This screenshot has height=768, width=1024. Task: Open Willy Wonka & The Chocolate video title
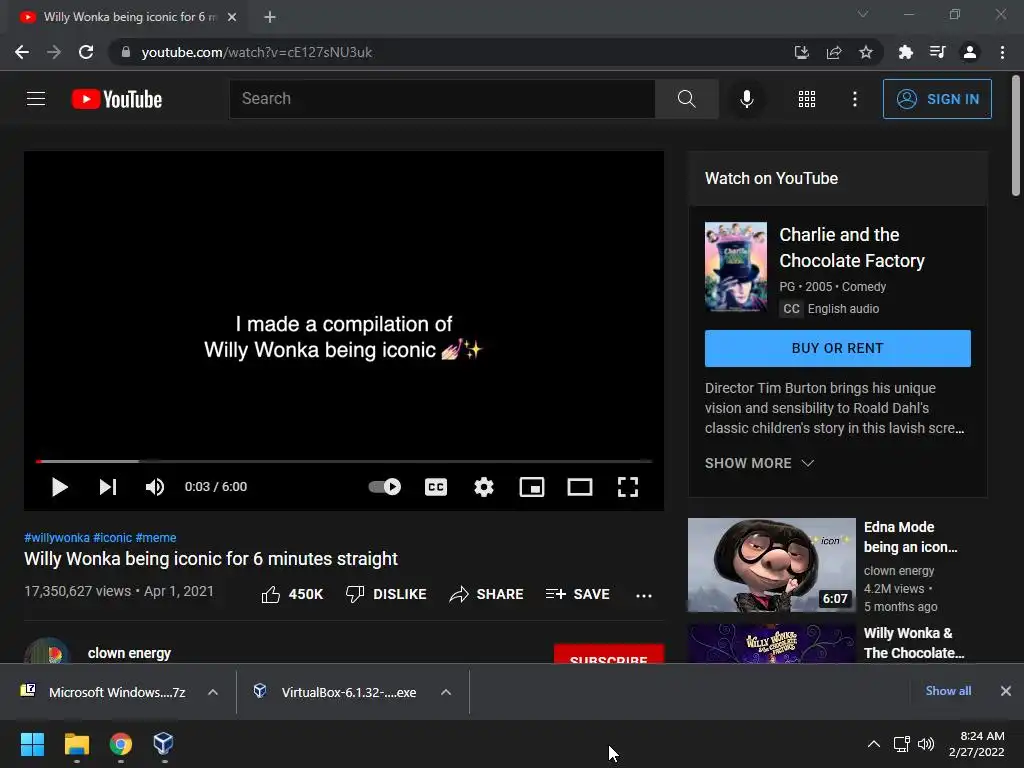click(914, 643)
